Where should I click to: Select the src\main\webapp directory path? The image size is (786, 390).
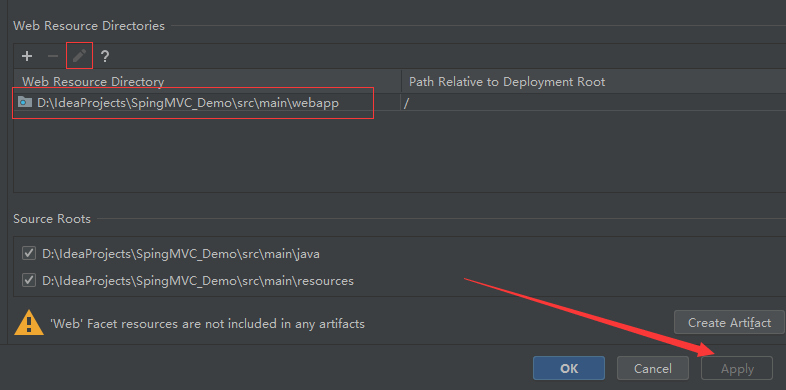(188, 103)
